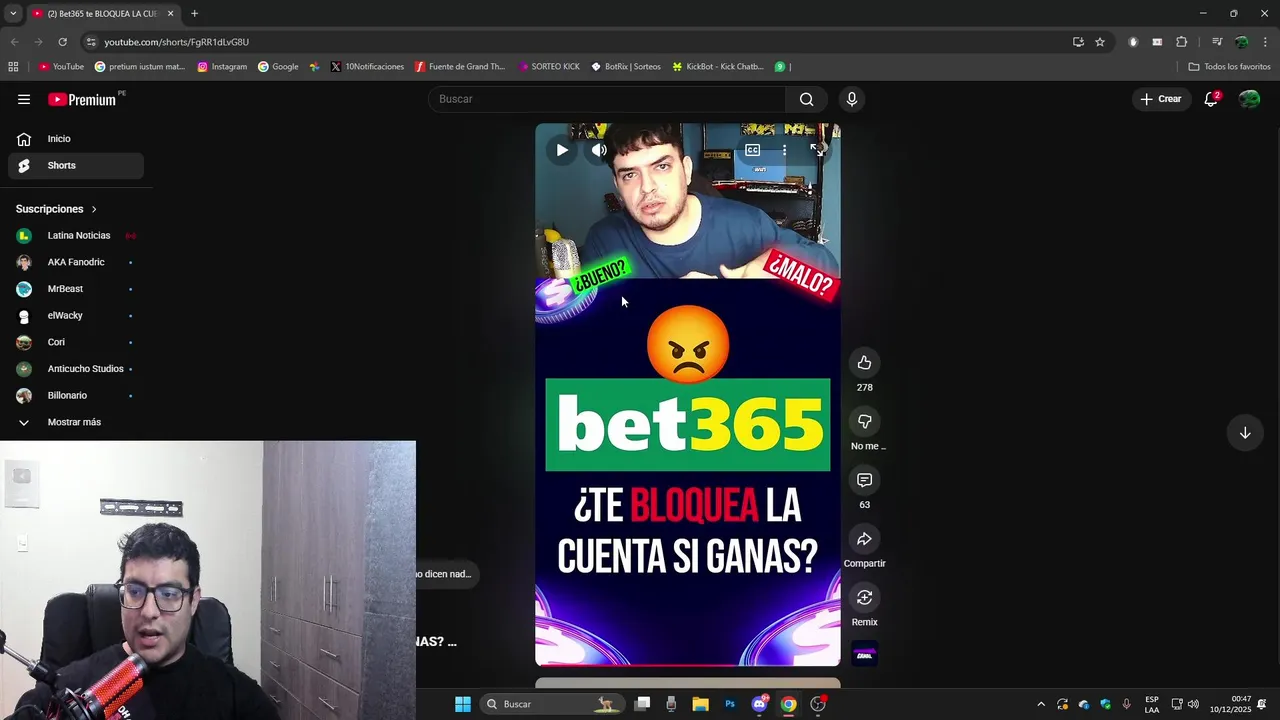
Task: Open Chrome extensions puzzle icon
Action: 1182,42
